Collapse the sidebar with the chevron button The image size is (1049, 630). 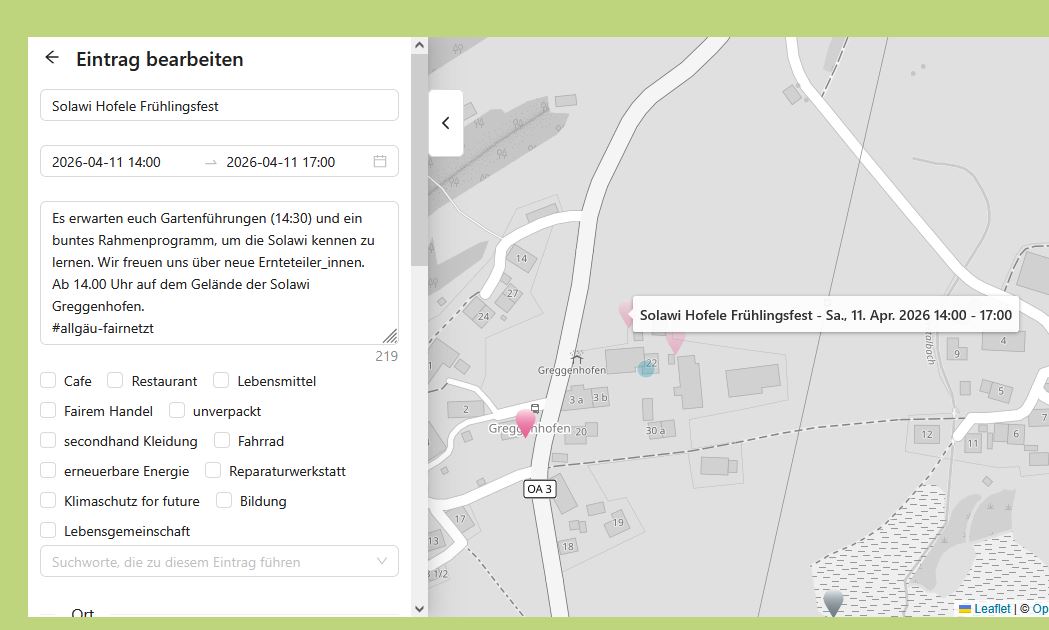446,123
